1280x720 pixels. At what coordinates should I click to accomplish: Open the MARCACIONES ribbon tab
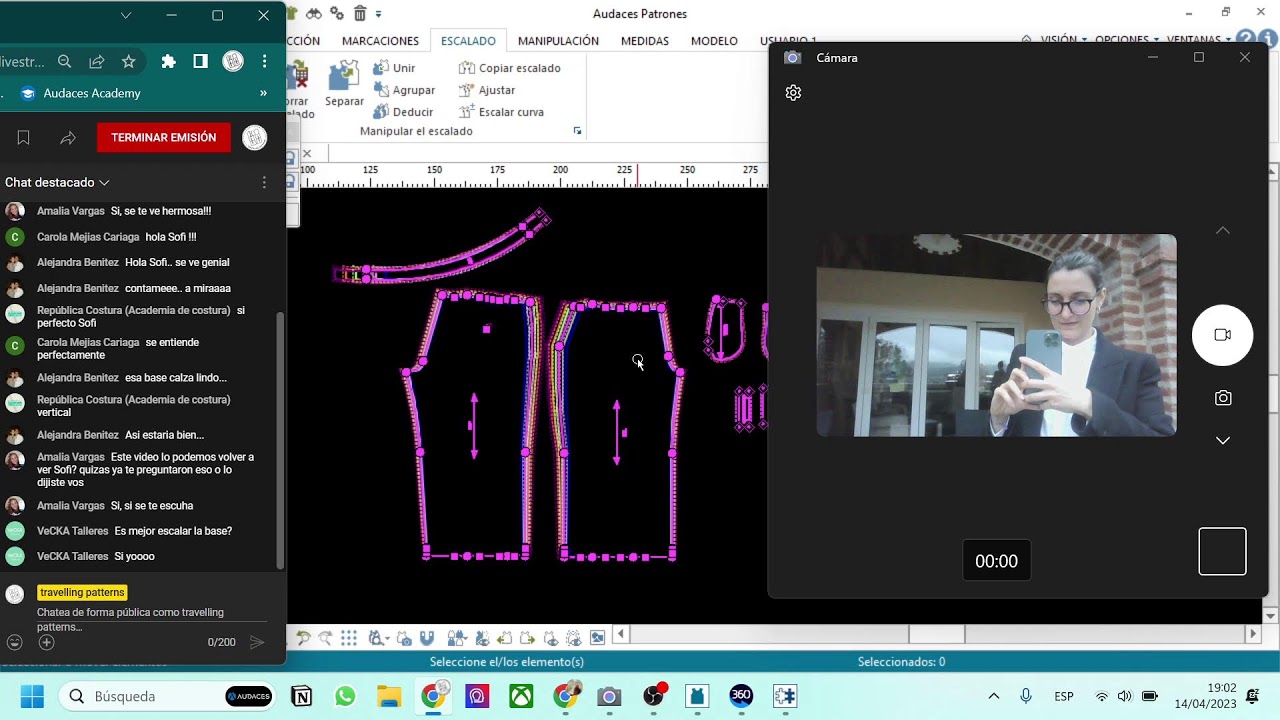tap(380, 41)
